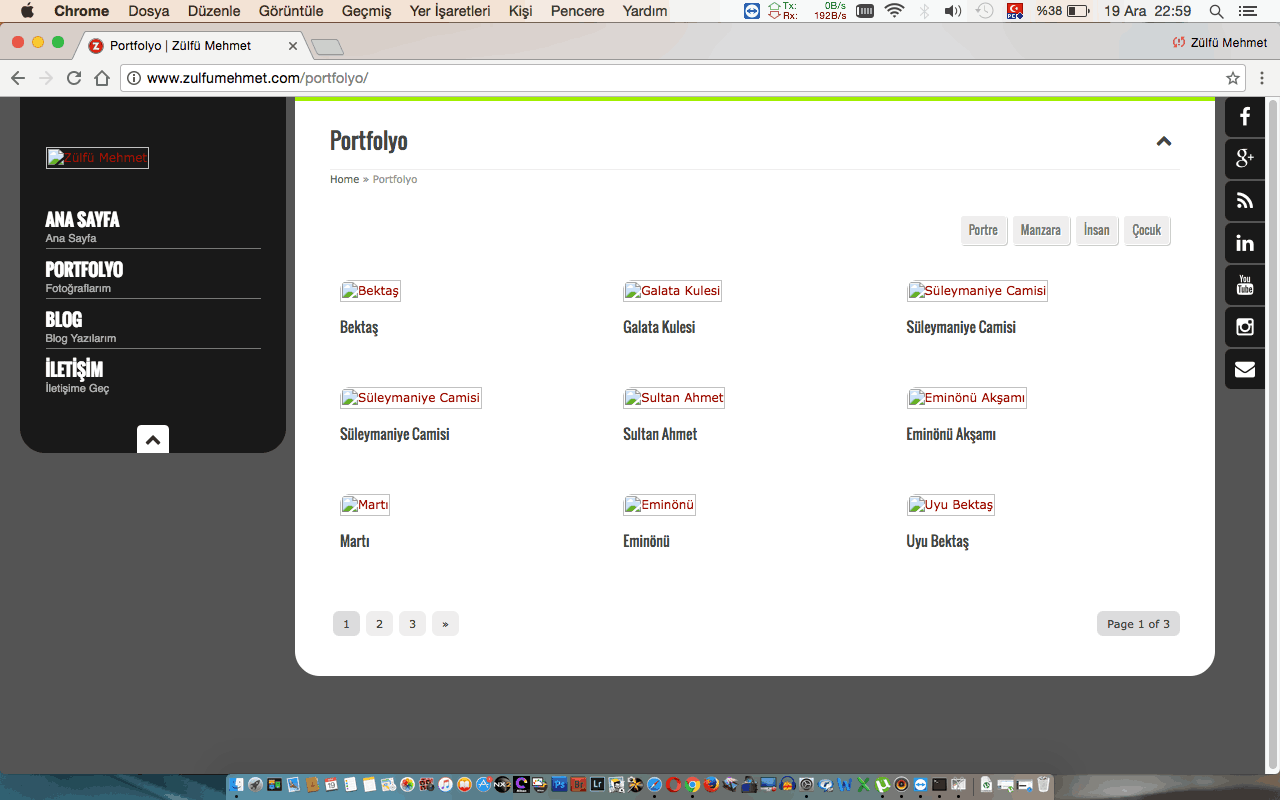
Task: Open the Martı title link
Action: click(x=355, y=541)
